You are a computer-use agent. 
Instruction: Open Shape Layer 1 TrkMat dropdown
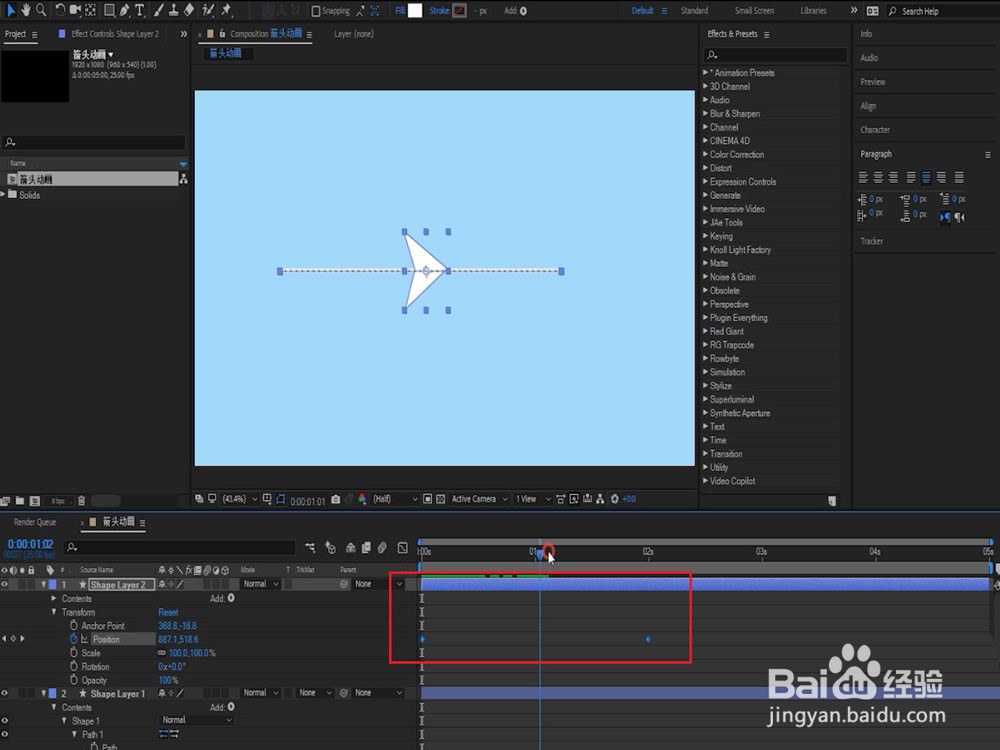tap(315, 693)
